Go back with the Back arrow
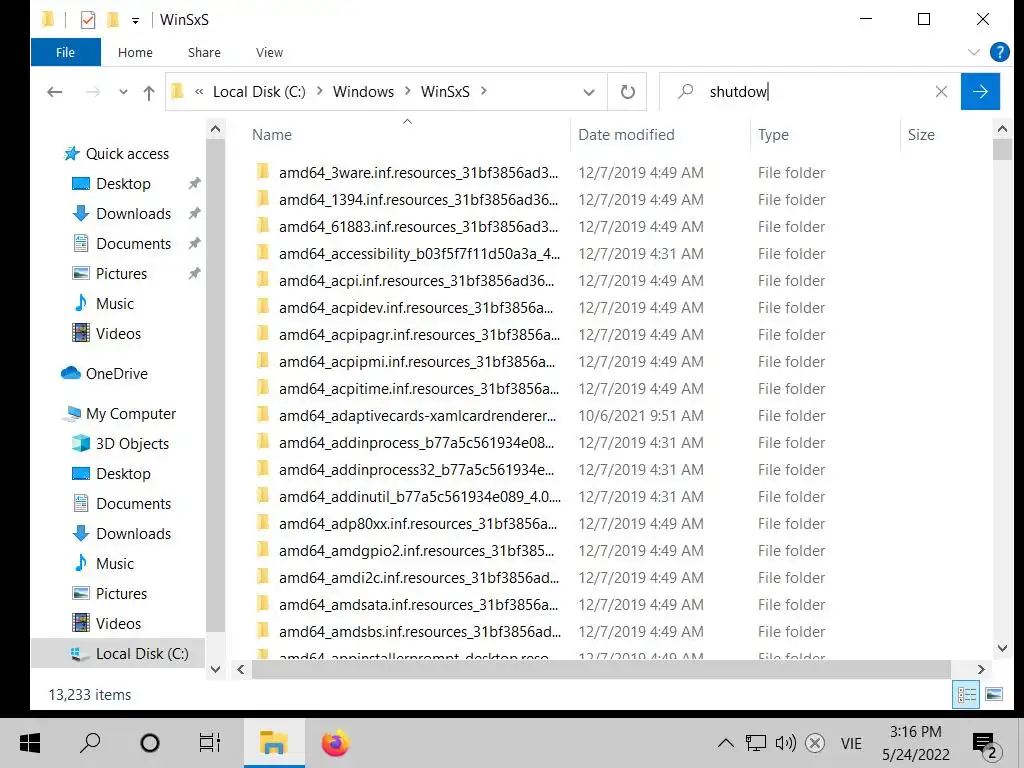 click(x=55, y=92)
